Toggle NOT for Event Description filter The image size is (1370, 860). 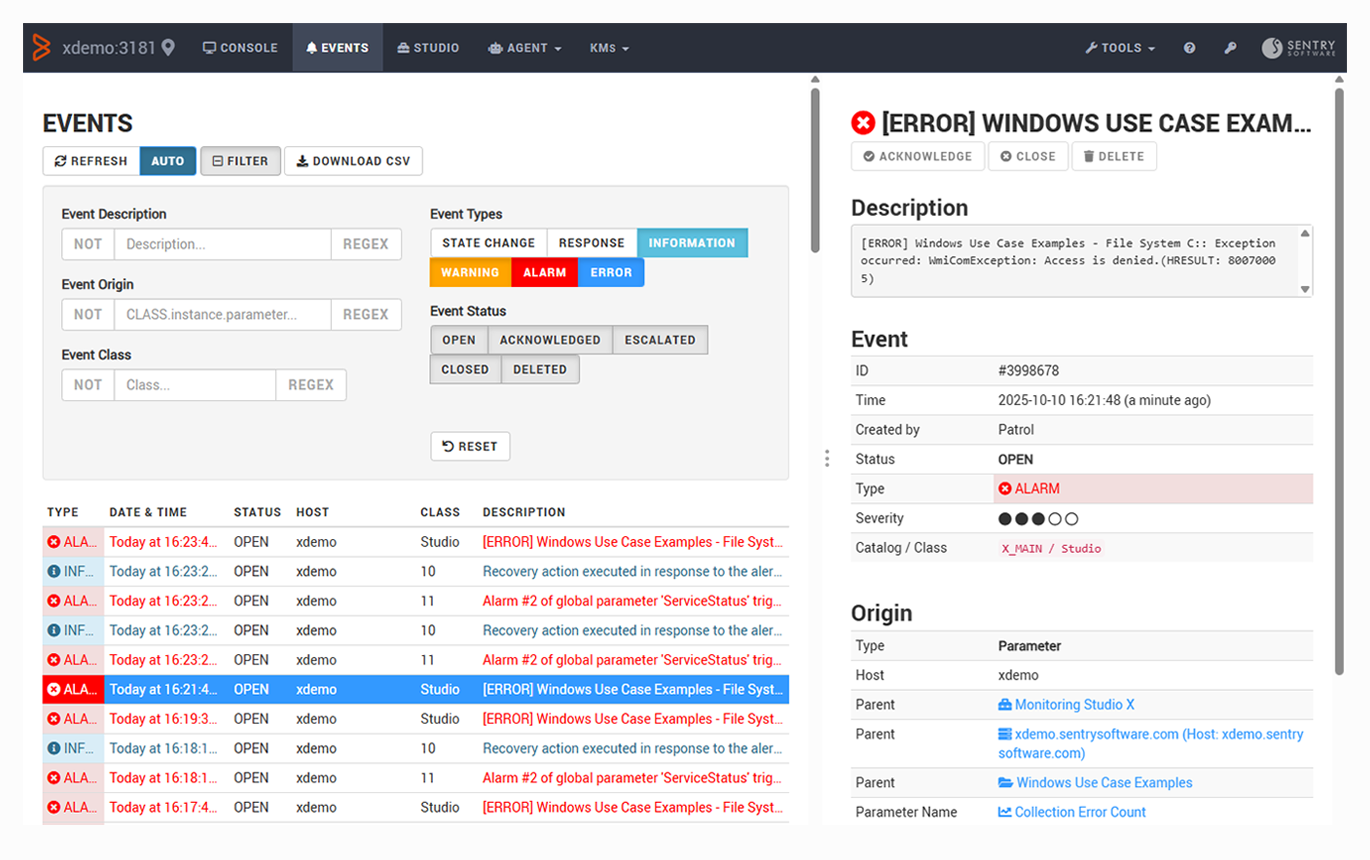[88, 244]
